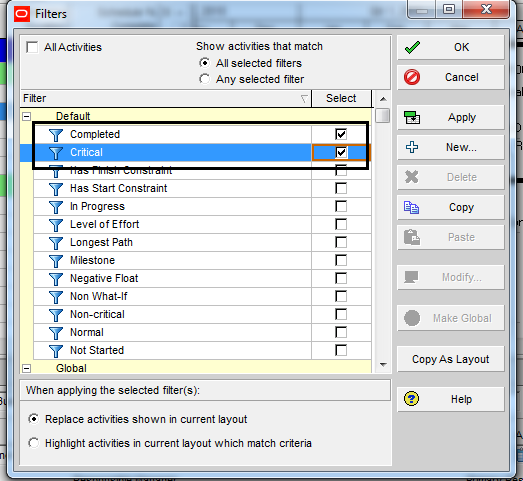Collapse the Default filter group
523x481 pixels.
[x=26, y=116]
